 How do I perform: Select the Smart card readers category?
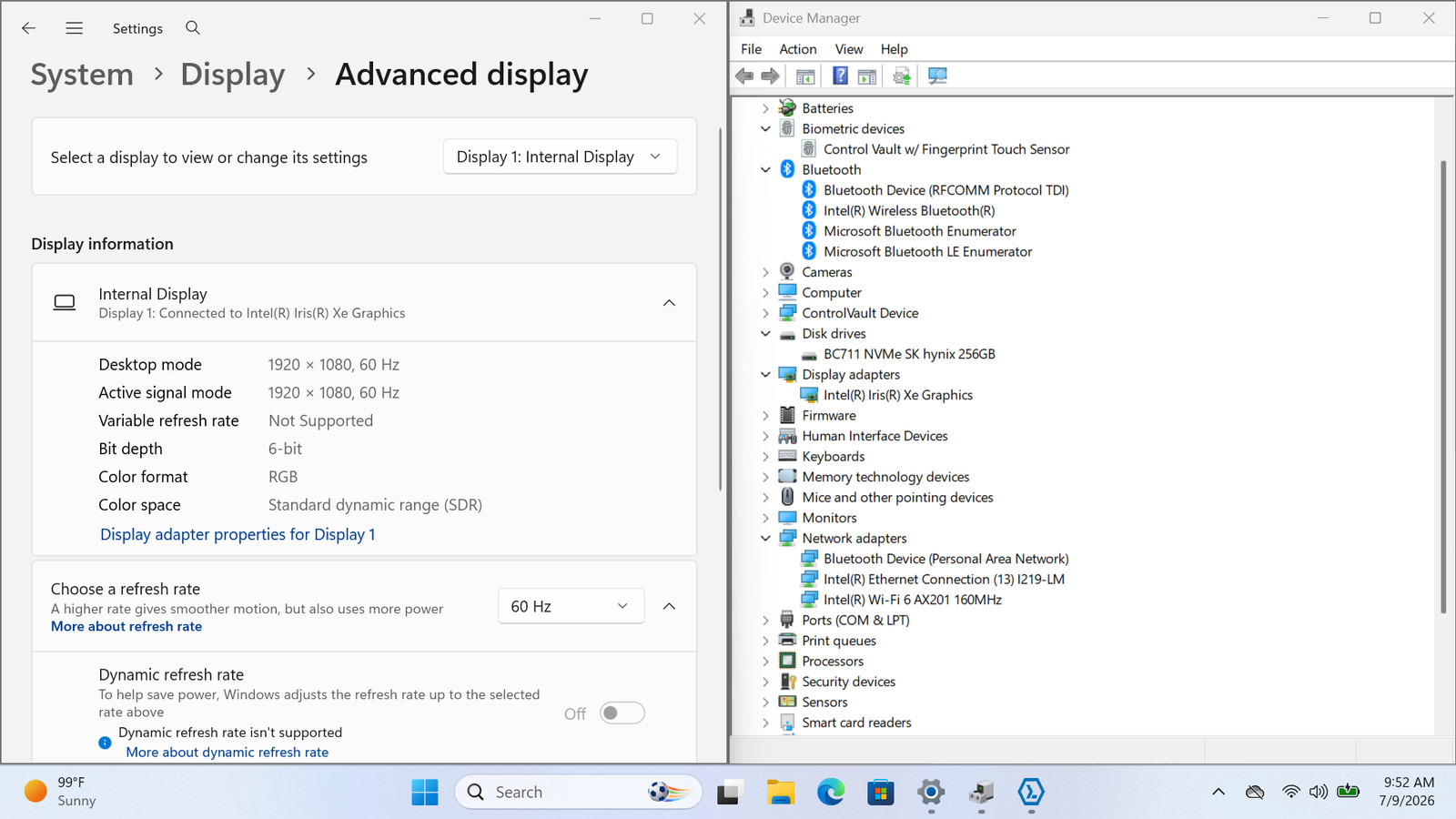click(856, 723)
